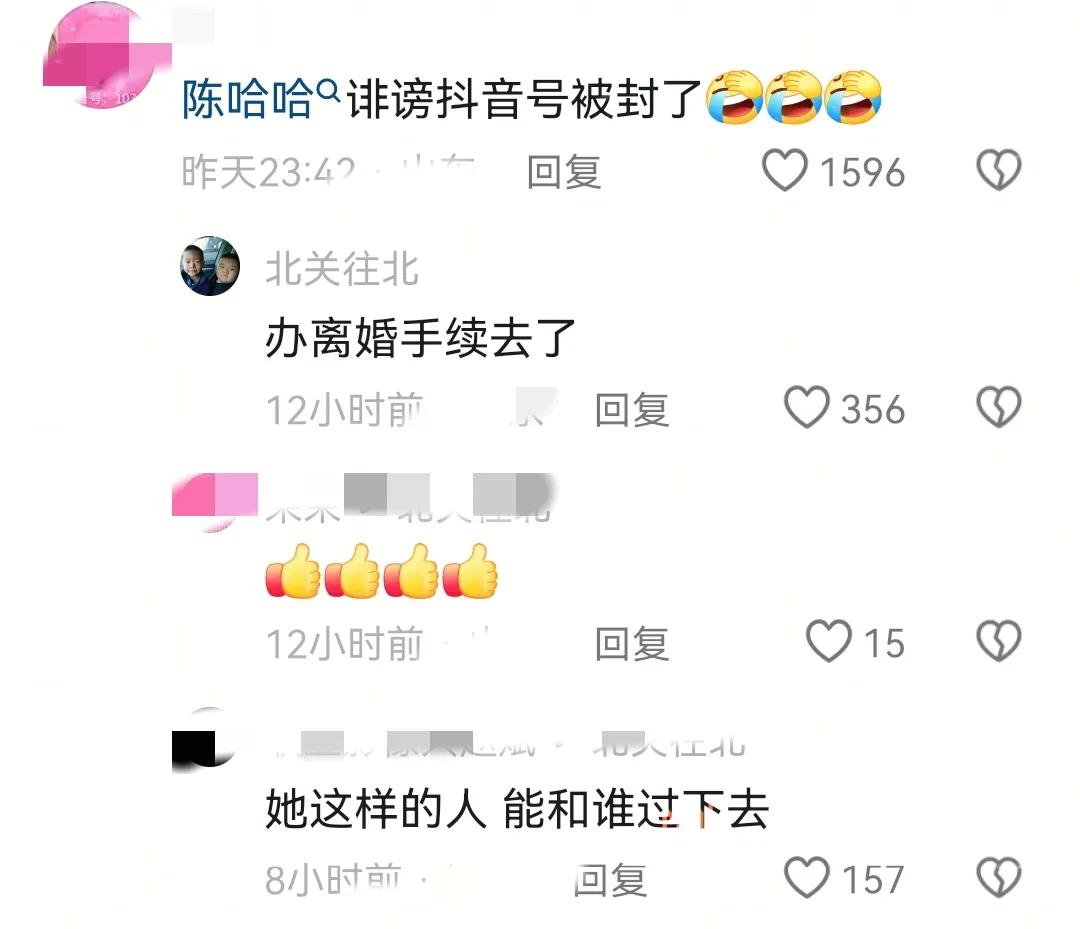This screenshot has height=929, width=1080.
Task: Reply to the thumbs-up emoji comment
Action: point(632,644)
